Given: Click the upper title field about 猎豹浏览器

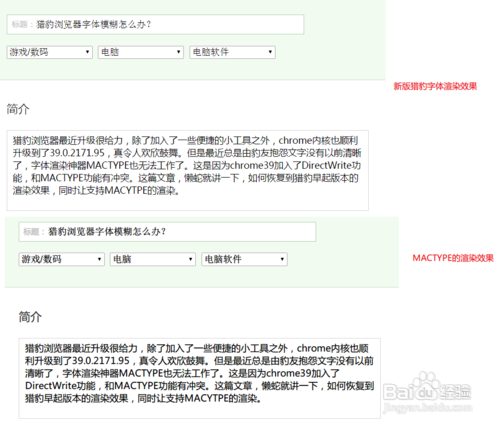Looking at the screenshot, I should (x=155, y=24).
